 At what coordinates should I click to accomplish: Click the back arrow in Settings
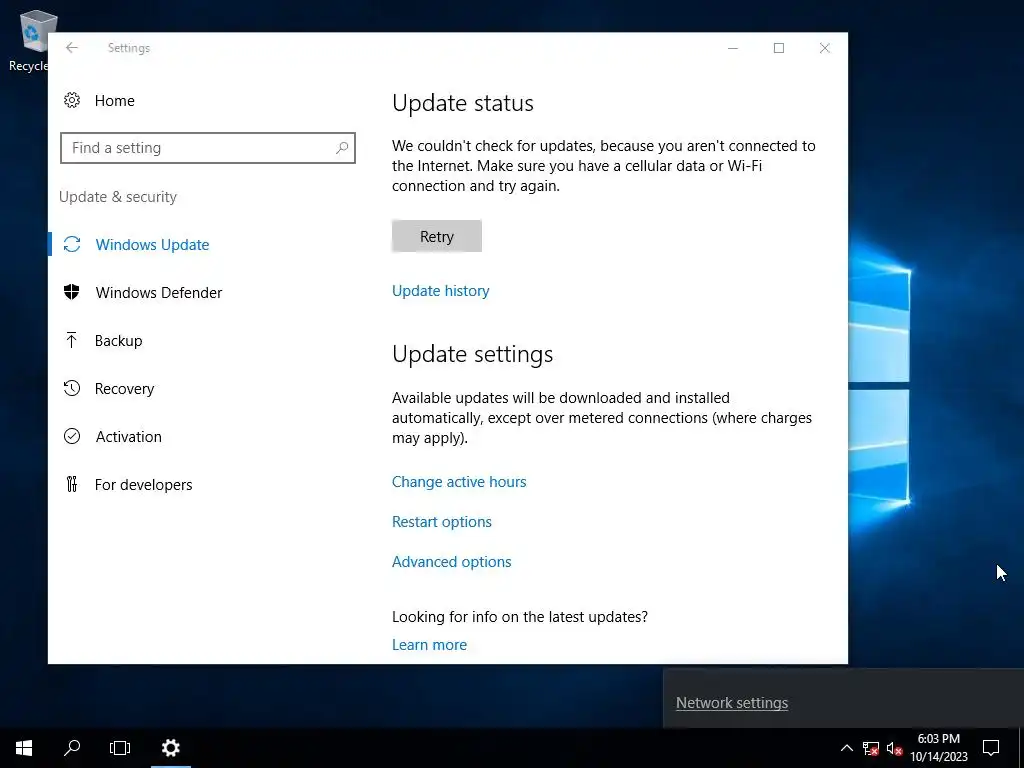(72, 48)
